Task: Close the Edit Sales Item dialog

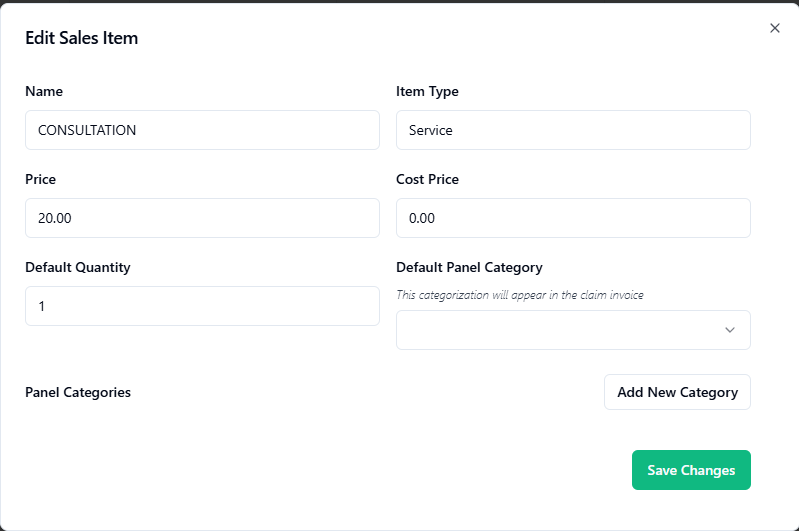Action: coord(775,28)
